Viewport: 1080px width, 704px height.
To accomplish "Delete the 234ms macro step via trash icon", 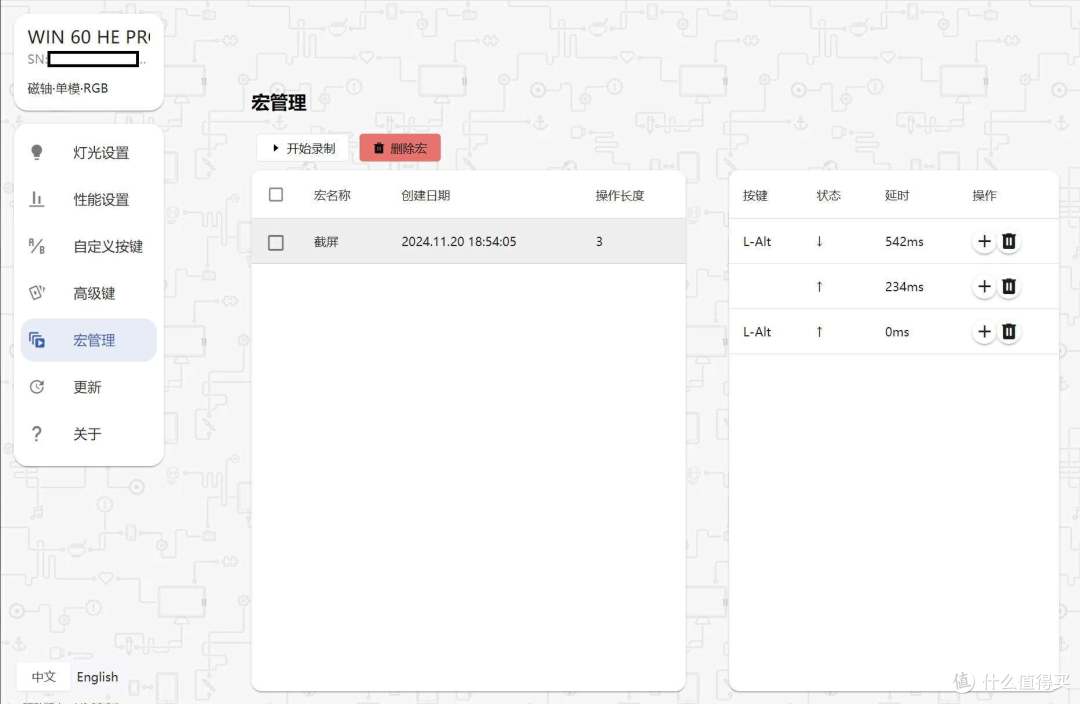I will pos(1009,286).
